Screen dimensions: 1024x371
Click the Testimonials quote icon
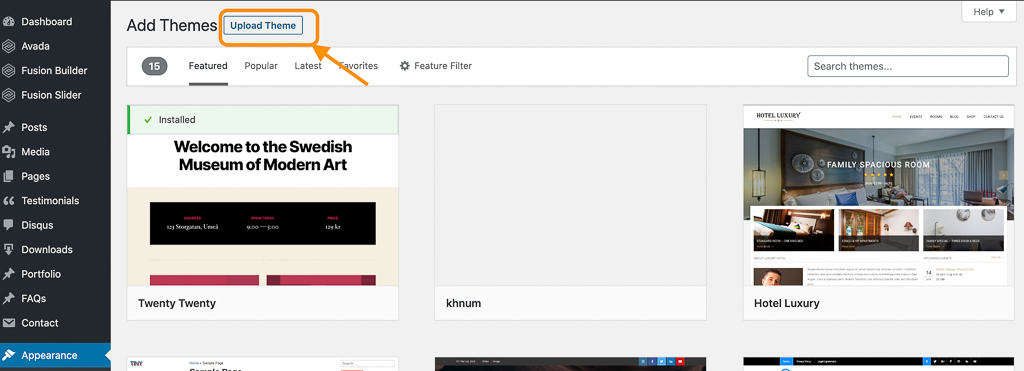8,201
